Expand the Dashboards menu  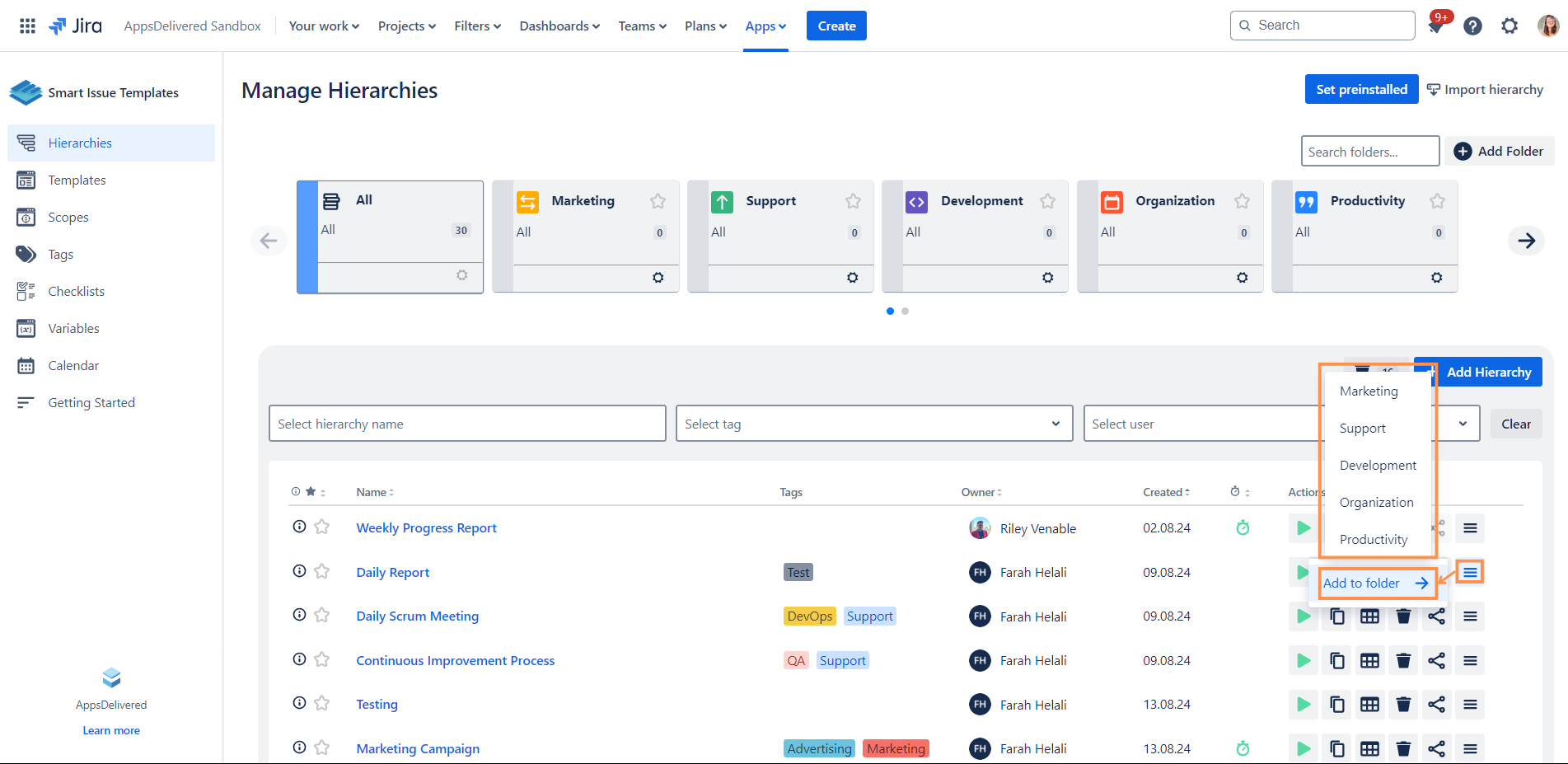pos(559,26)
